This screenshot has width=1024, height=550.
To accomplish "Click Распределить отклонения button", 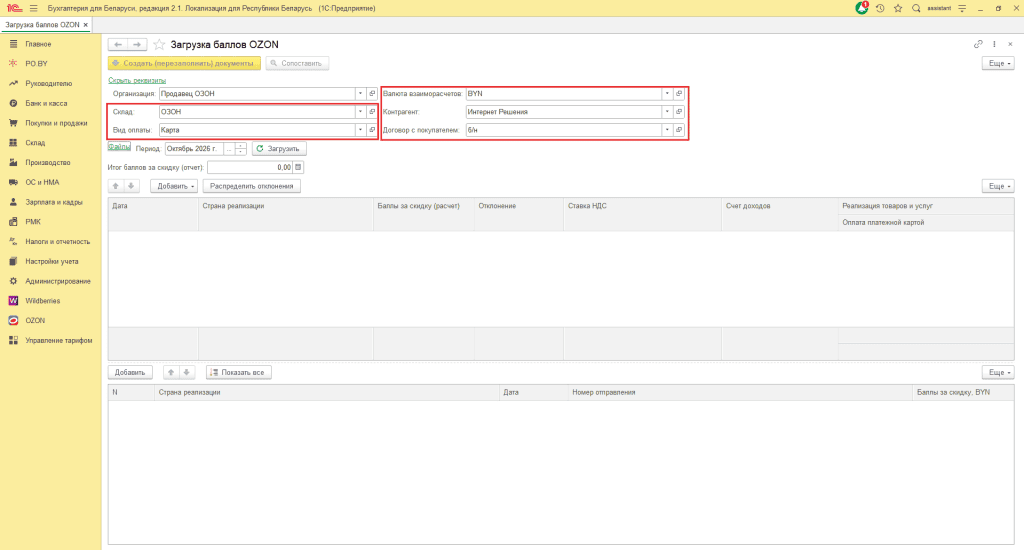I will click(251, 186).
